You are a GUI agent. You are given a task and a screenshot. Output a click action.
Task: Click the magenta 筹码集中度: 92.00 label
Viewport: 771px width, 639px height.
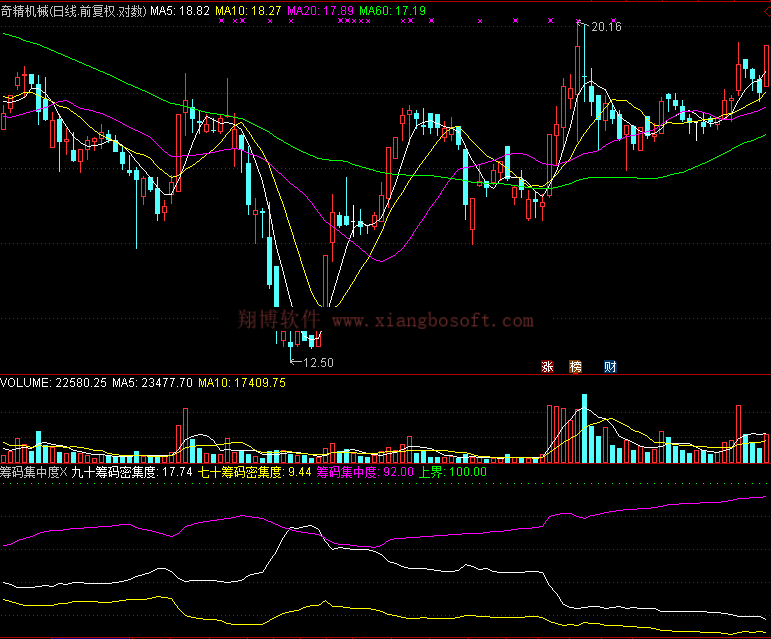[365, 471]
